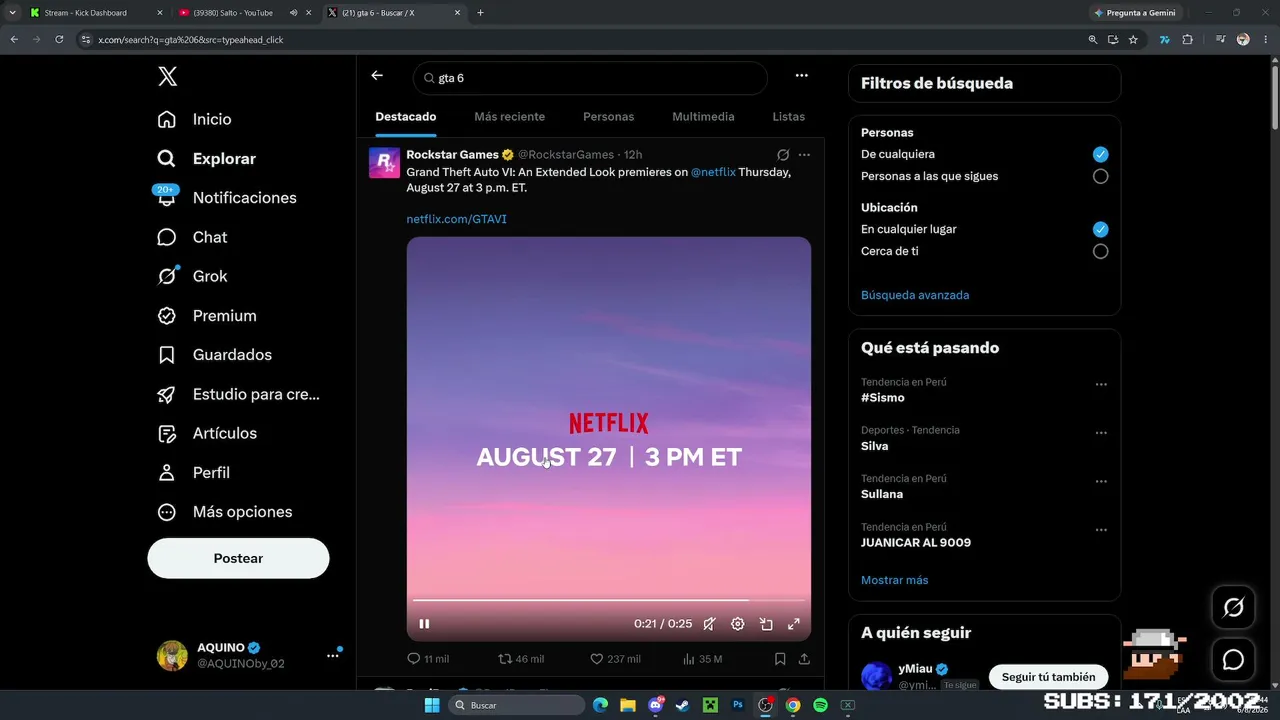Open the Grok explain icon on Rockstar post
Image resolution: width=1280 pixels, height=720 pixels.
(x=783, y=155)
